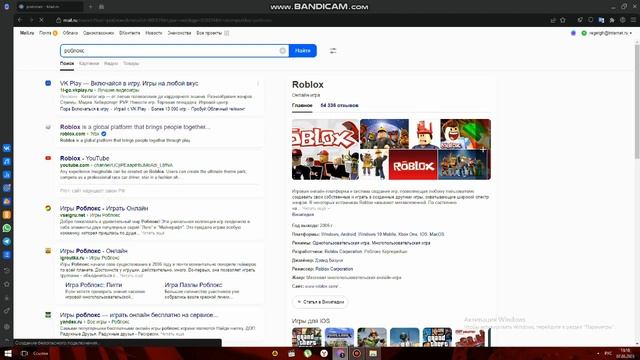Image resolution: width=640 pixels, height=360 pixels.
Task: Select the Поиск tab
Action: pos(67,64)
